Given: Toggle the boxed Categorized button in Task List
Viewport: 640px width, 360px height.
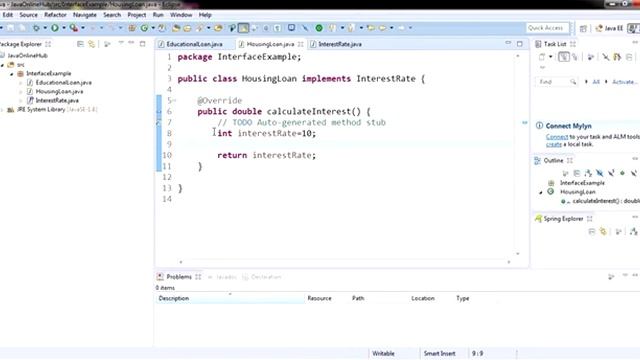Looking at the screenshot, I should point(564,57).
